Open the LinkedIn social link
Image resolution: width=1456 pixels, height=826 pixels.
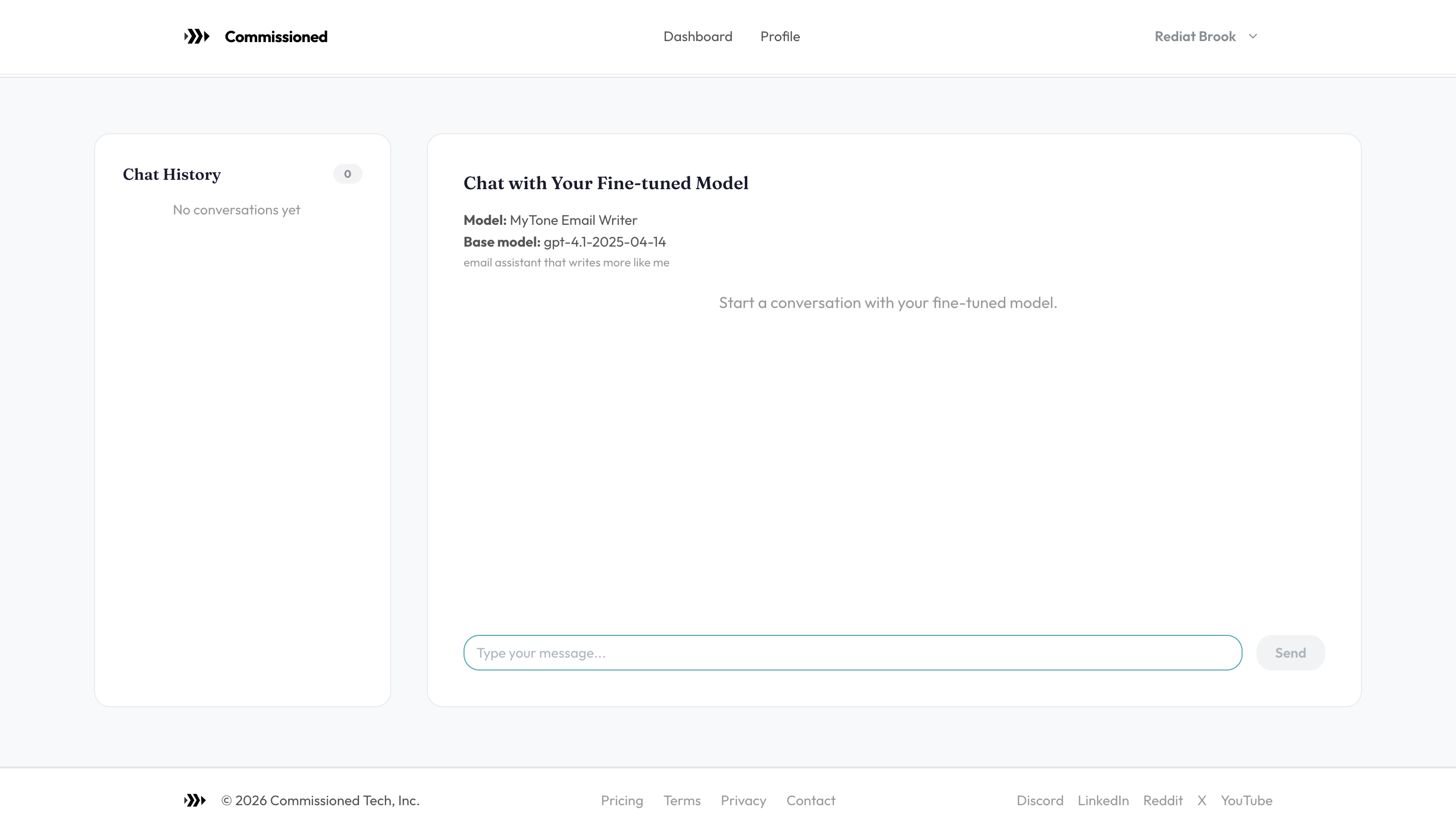(1102, 800)
